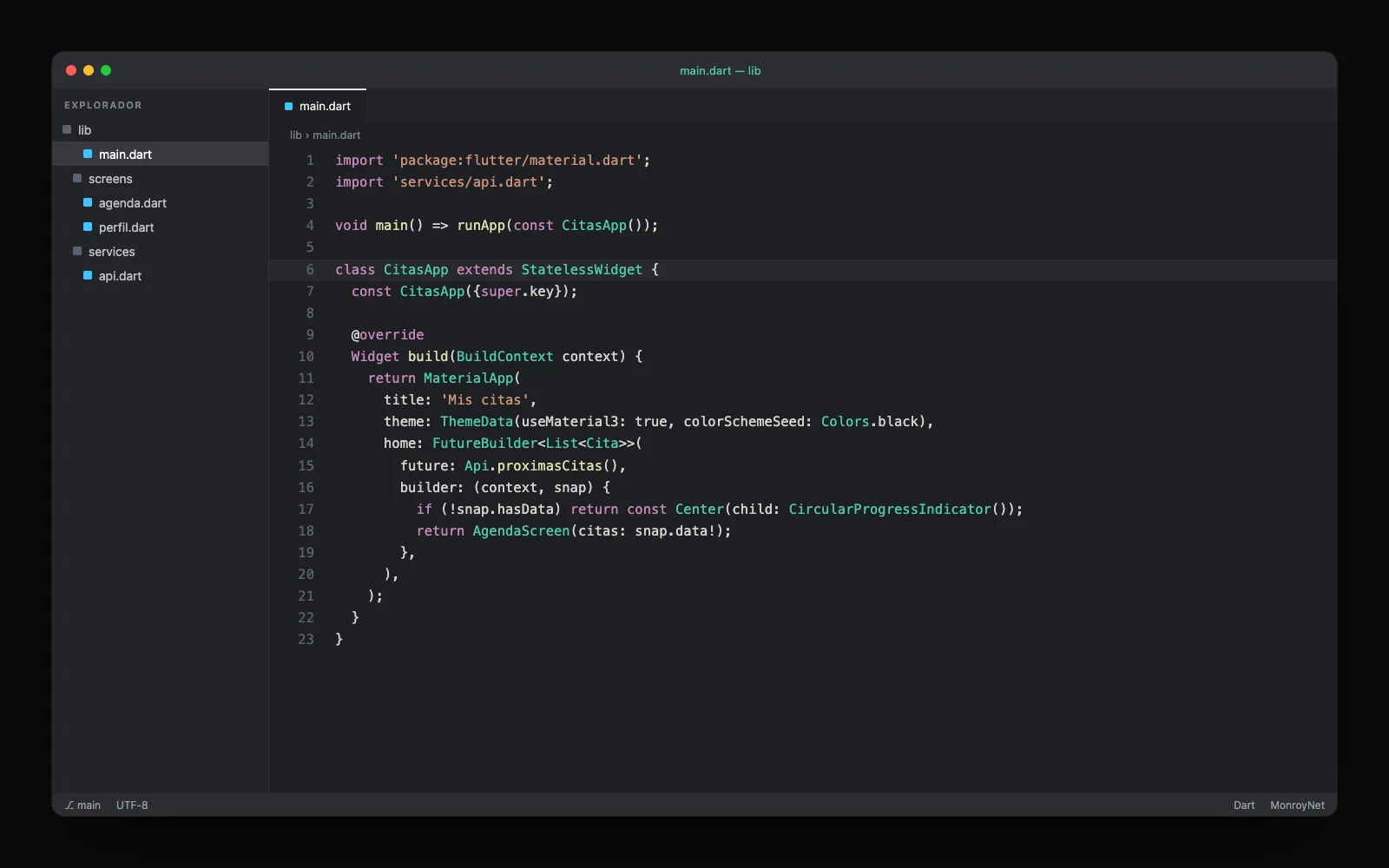1389x868 pixels.
Task: Click the perfil.dart file icon
Action: point(88,227)
